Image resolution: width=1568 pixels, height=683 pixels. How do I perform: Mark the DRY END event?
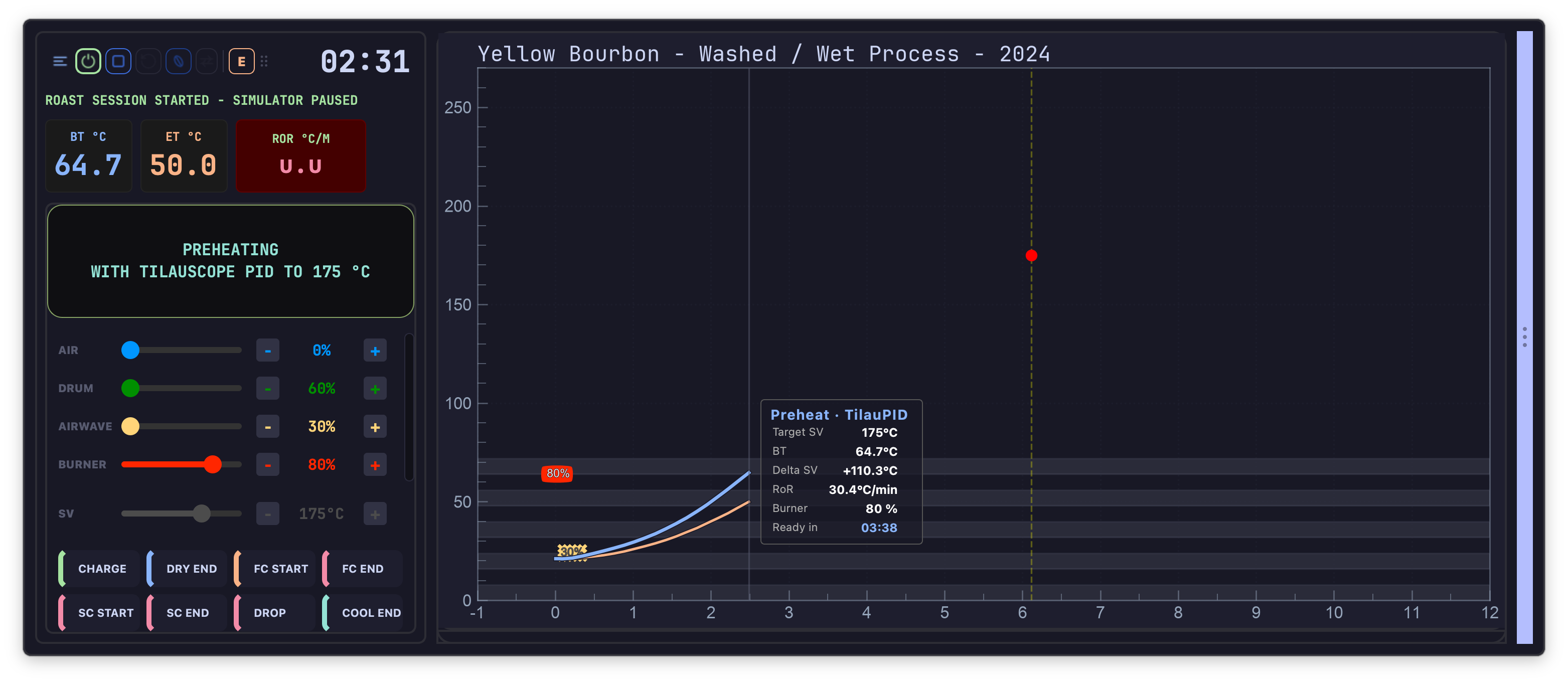(x=187, y=569)
